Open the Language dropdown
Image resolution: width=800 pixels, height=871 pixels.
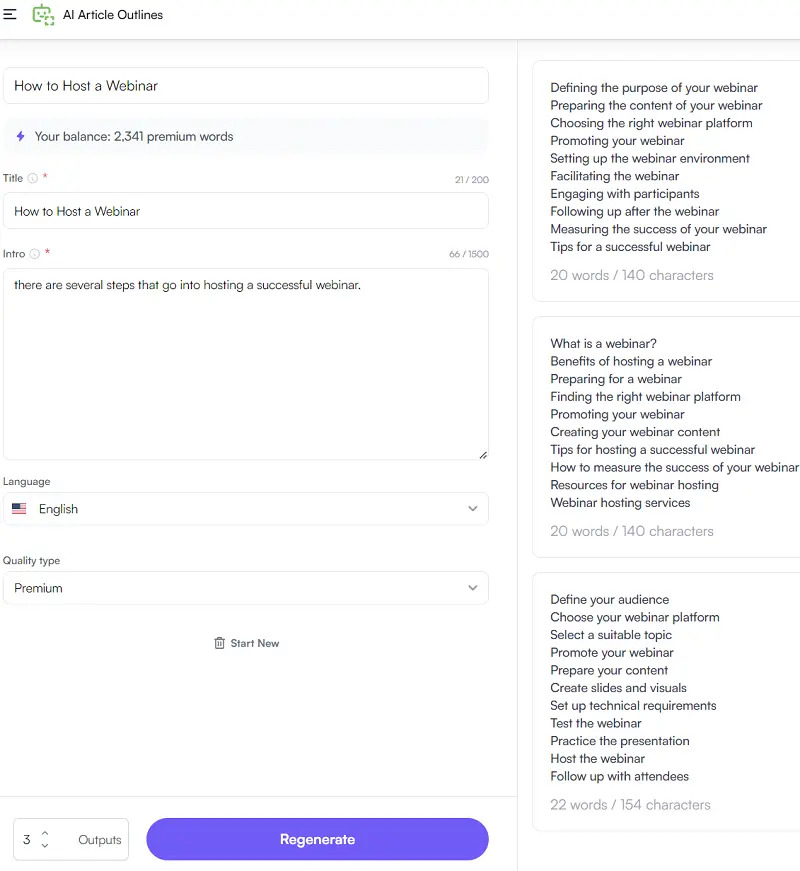pos(246,508)
